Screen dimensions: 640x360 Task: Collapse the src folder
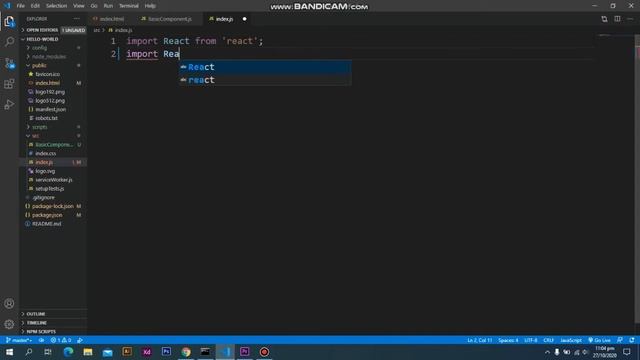(53, 136)
